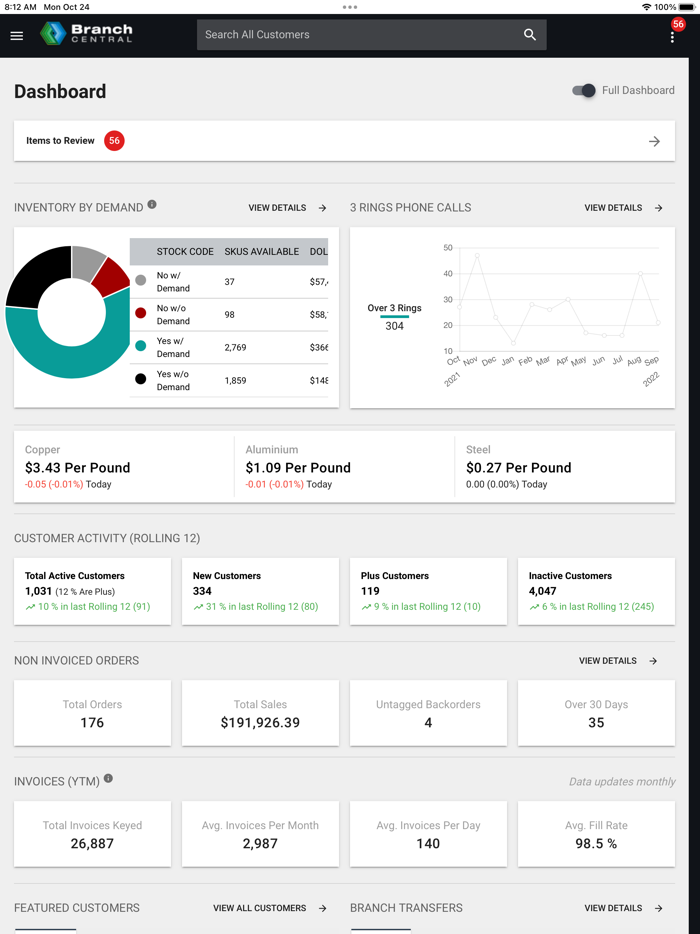Select the Copper price card

pos(123,467)
